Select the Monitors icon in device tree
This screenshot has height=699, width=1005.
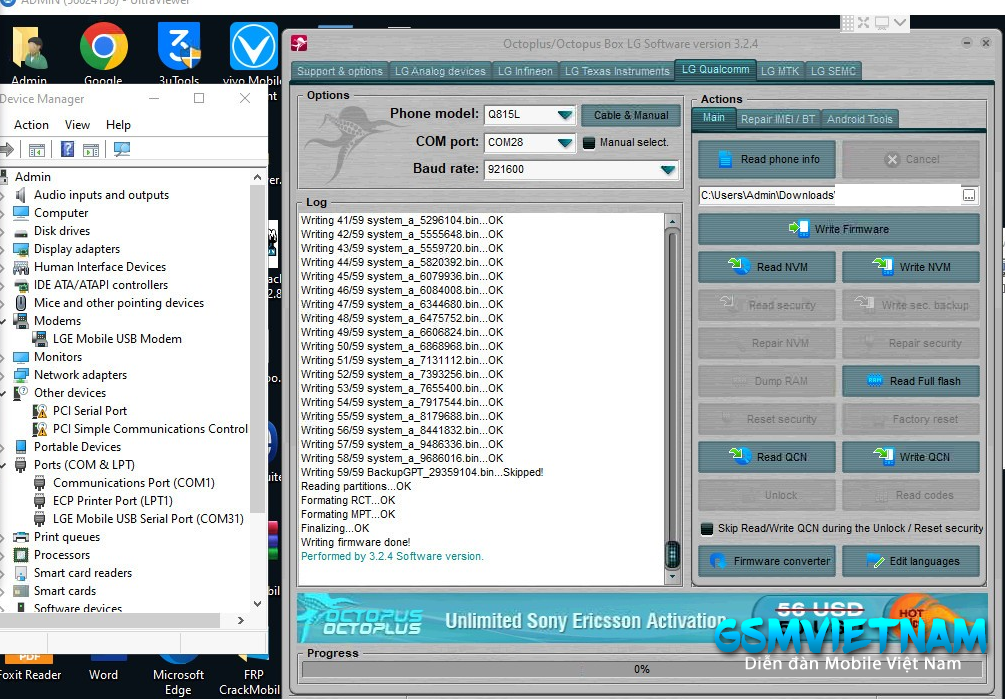tap(21, 357)
